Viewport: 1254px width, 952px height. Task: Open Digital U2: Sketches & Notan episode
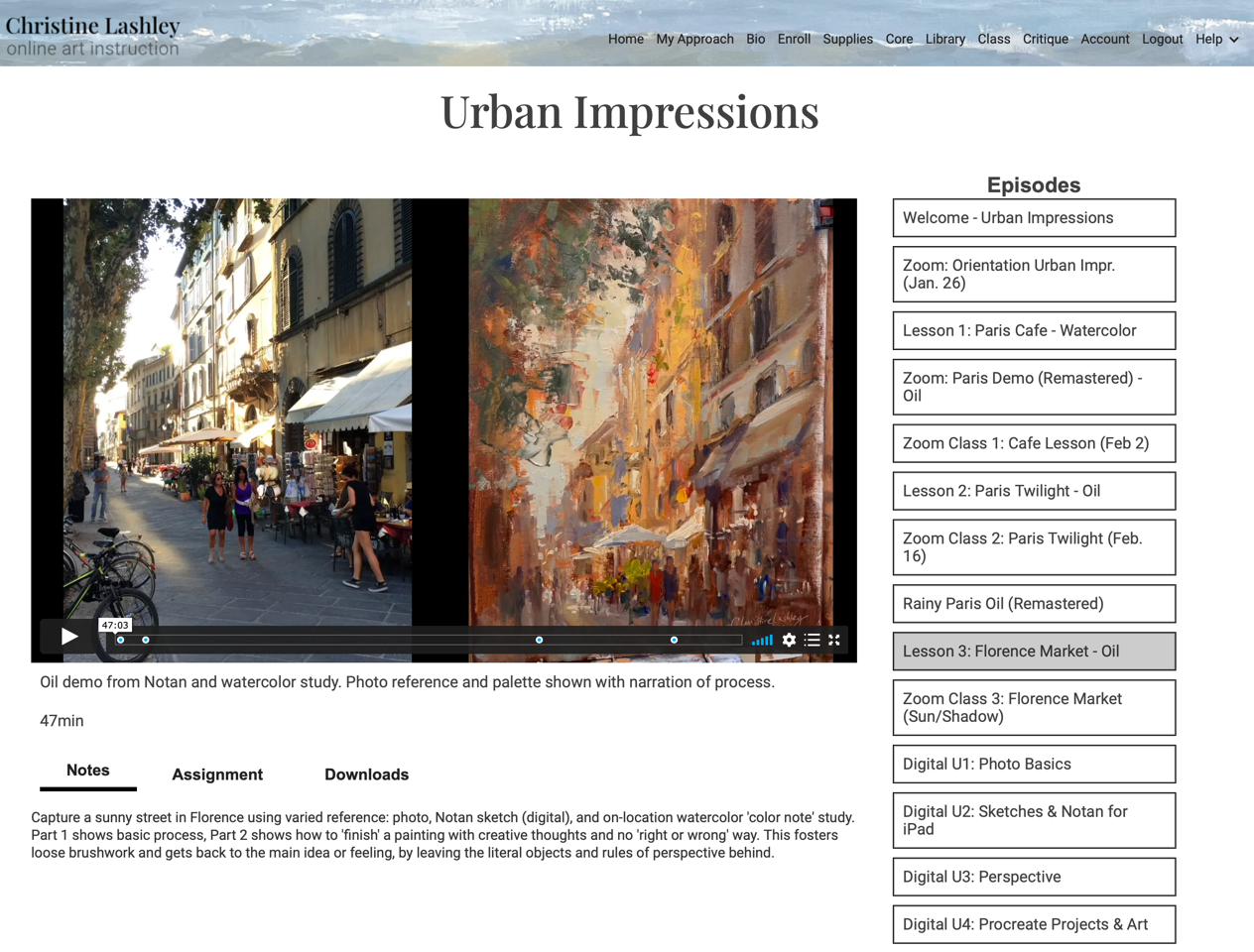click(1034, 821)
